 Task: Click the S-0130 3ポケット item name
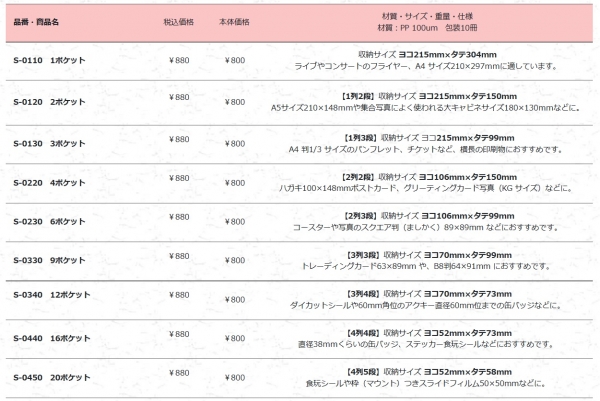(49, 143)
